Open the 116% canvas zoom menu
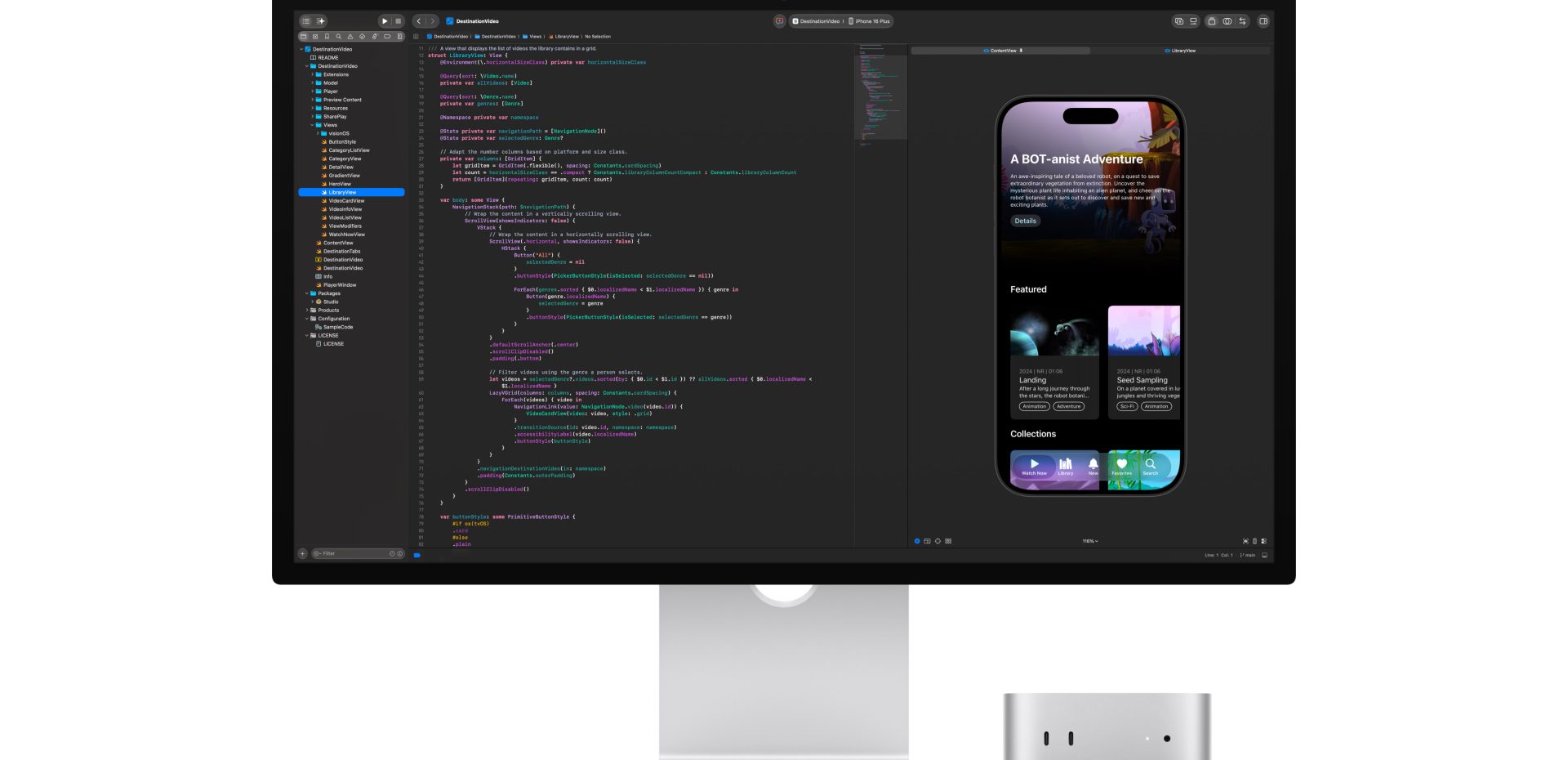The image size is (1568, 760). (x=1090, y=541)
